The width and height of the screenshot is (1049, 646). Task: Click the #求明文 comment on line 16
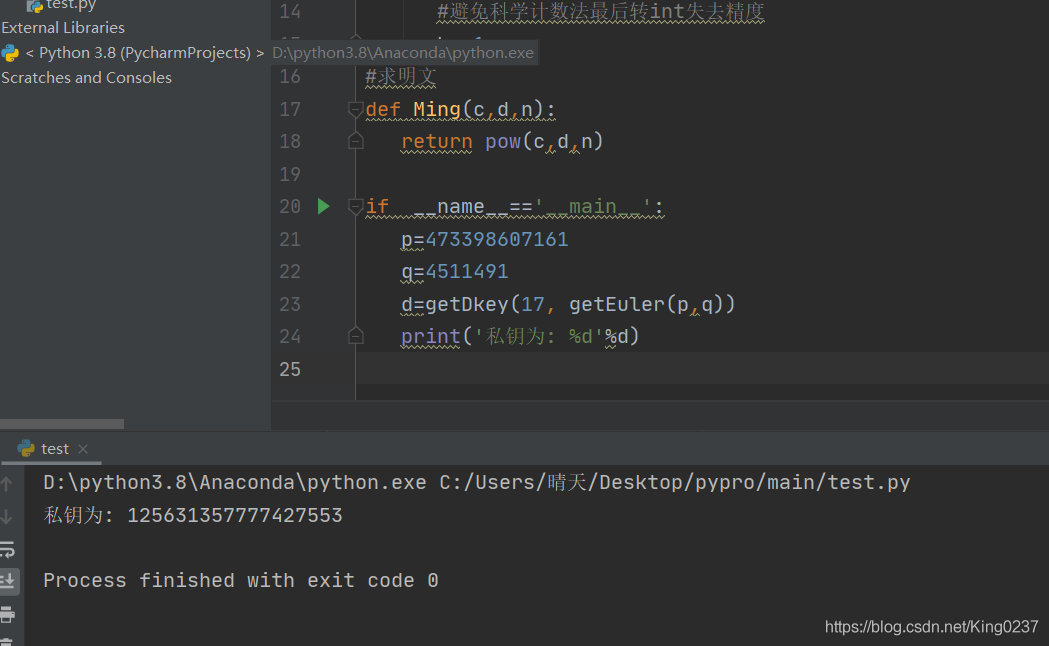tap(401, 77)
